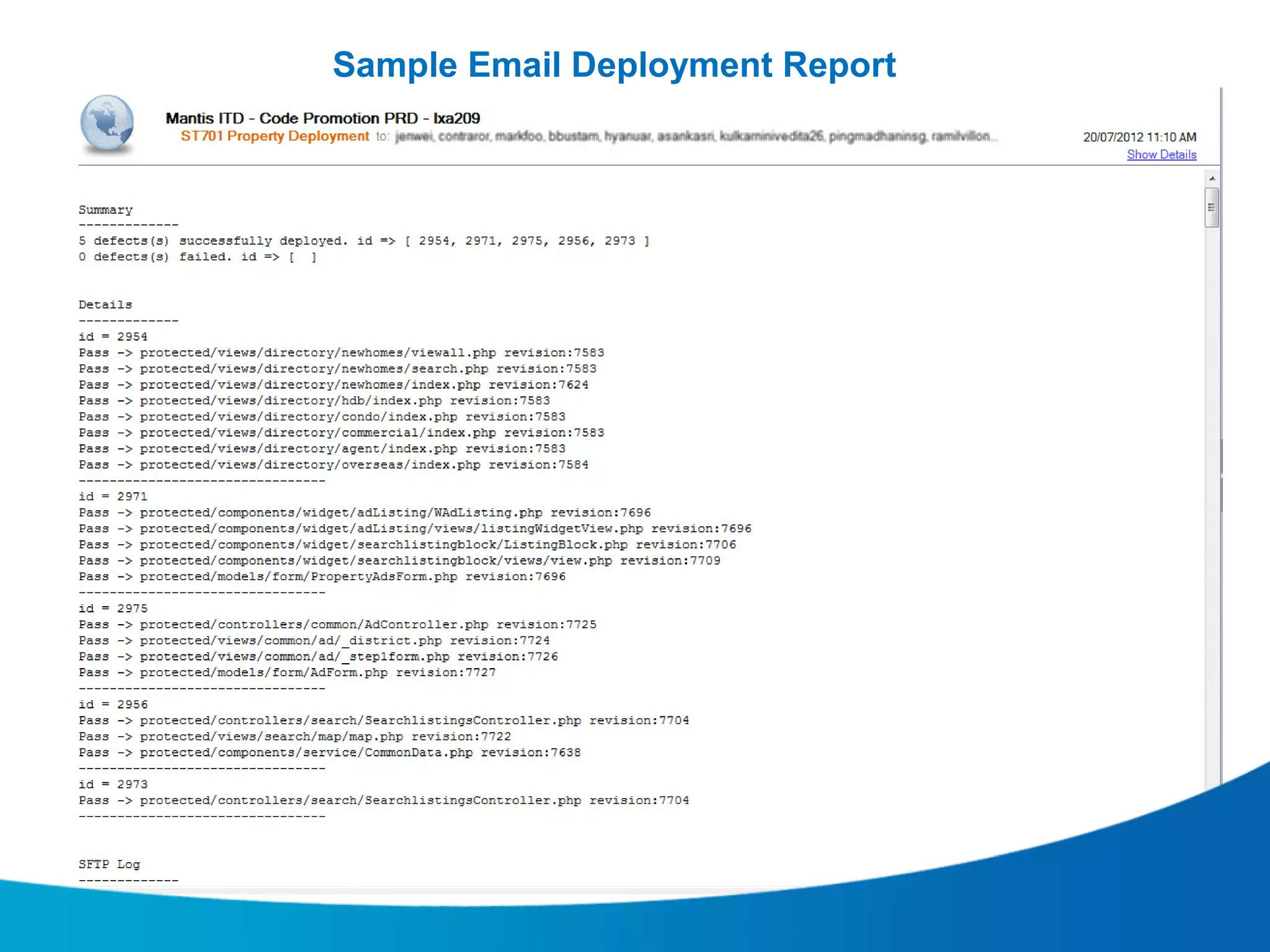Select subject 'Mantis ITD - Code Promotion PRD - lxa209'
This screenshot has width=1270, height=952.
click(322, 118)
